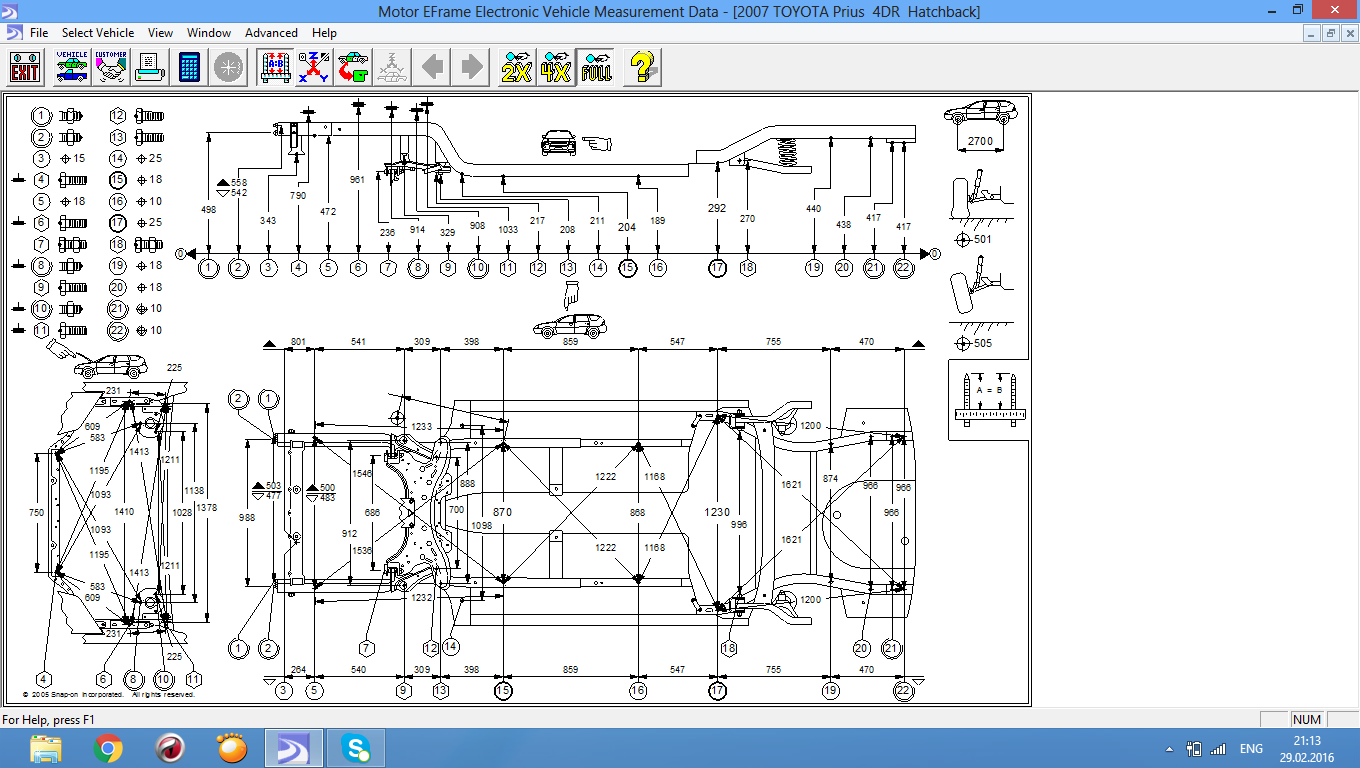Open the Advanced menu

(271, 33)
